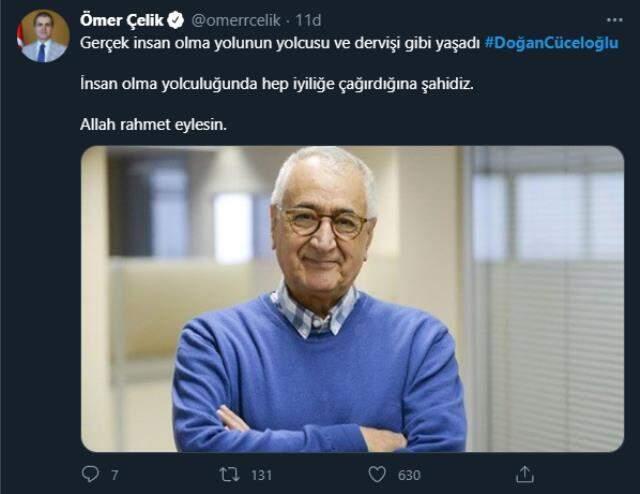The width and height of the screenshot is (640, 494).
Task: Like the tweet with the heart icon
Action: click(377, 474)
